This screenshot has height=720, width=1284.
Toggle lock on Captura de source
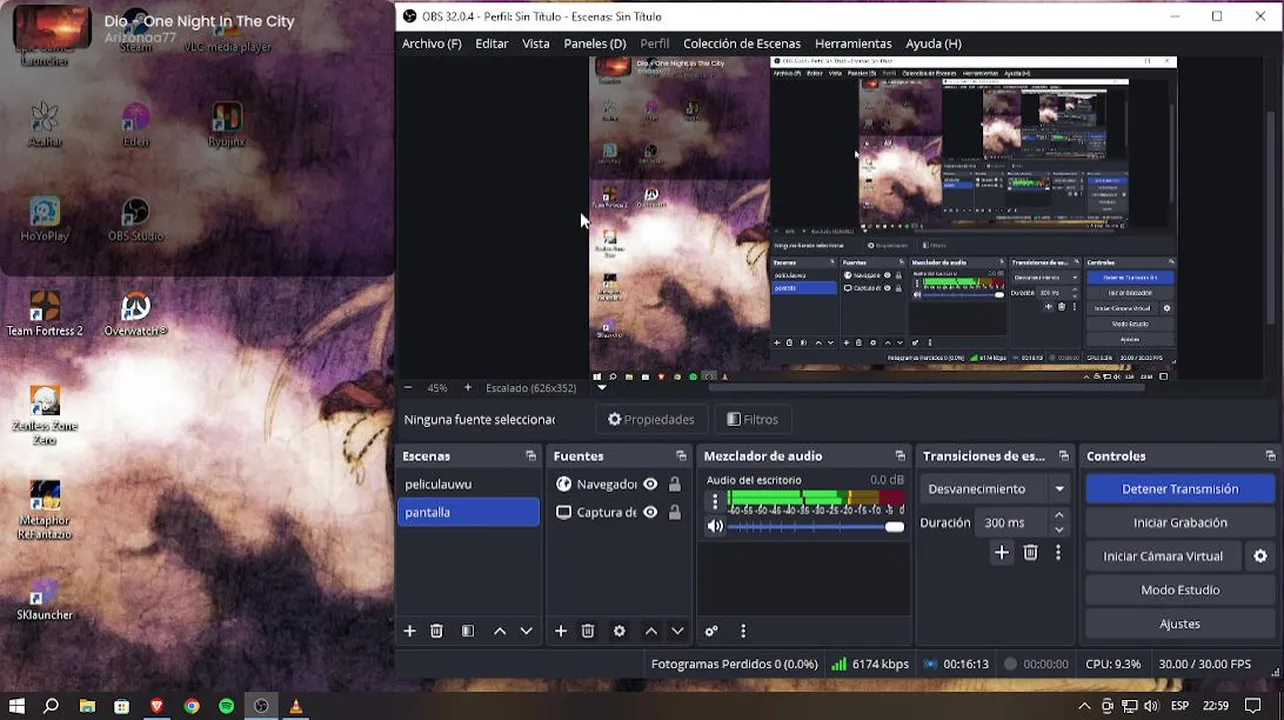coord(675,512)
